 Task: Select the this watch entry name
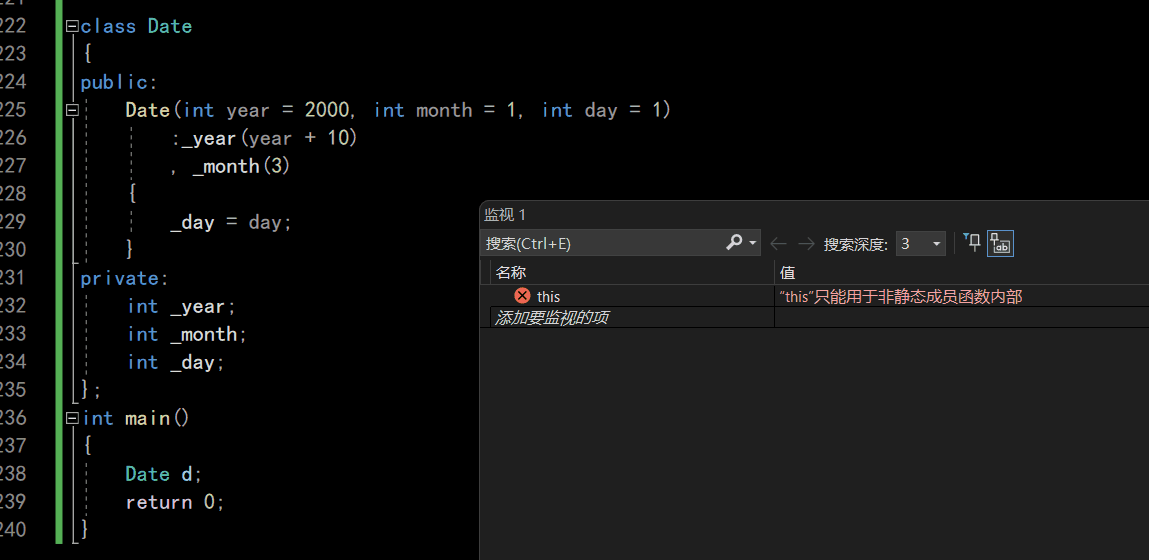[x=548, y=296]
